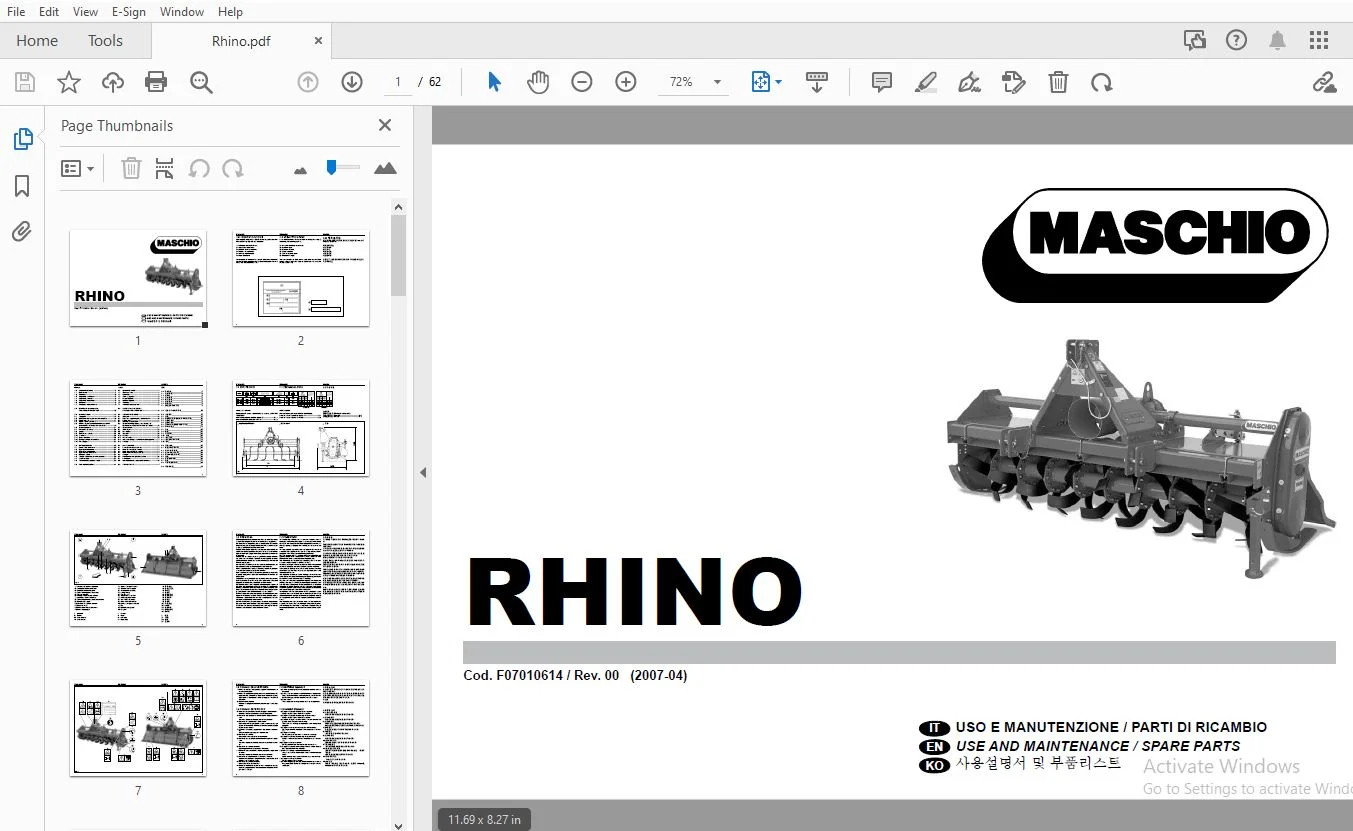Zoom out with the minus button
This screenshot has height=831, width=1353.
click(x=582, y=82)
